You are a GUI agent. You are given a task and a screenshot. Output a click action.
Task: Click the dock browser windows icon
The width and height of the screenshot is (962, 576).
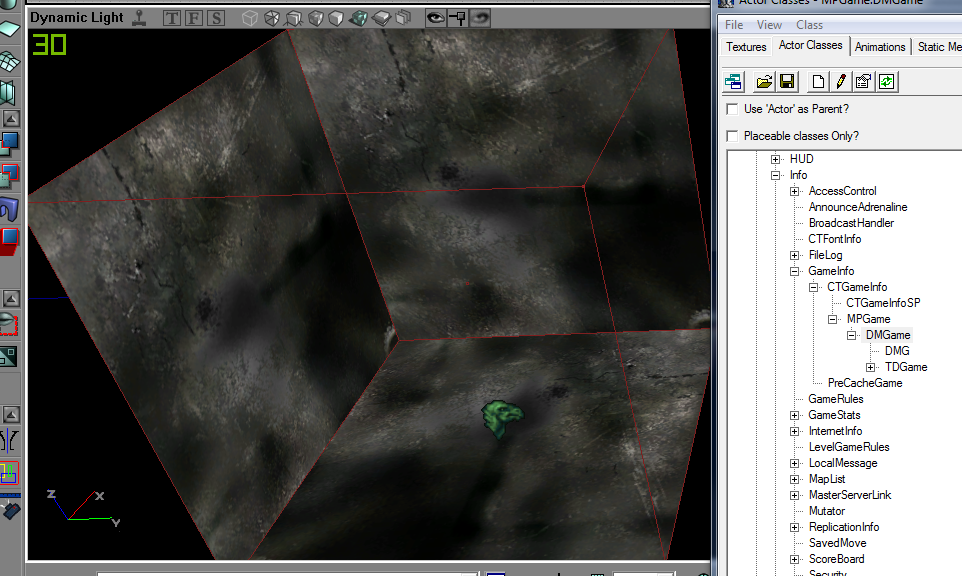[x=733, y=81]
